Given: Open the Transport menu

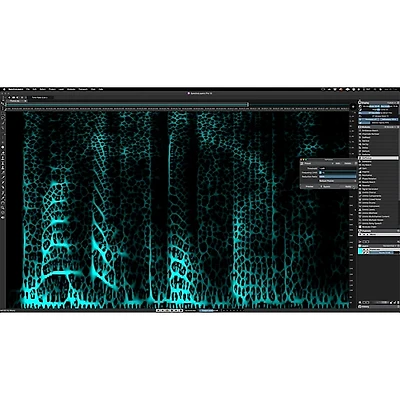Looking at the screenshot, I should coord(83,89).
